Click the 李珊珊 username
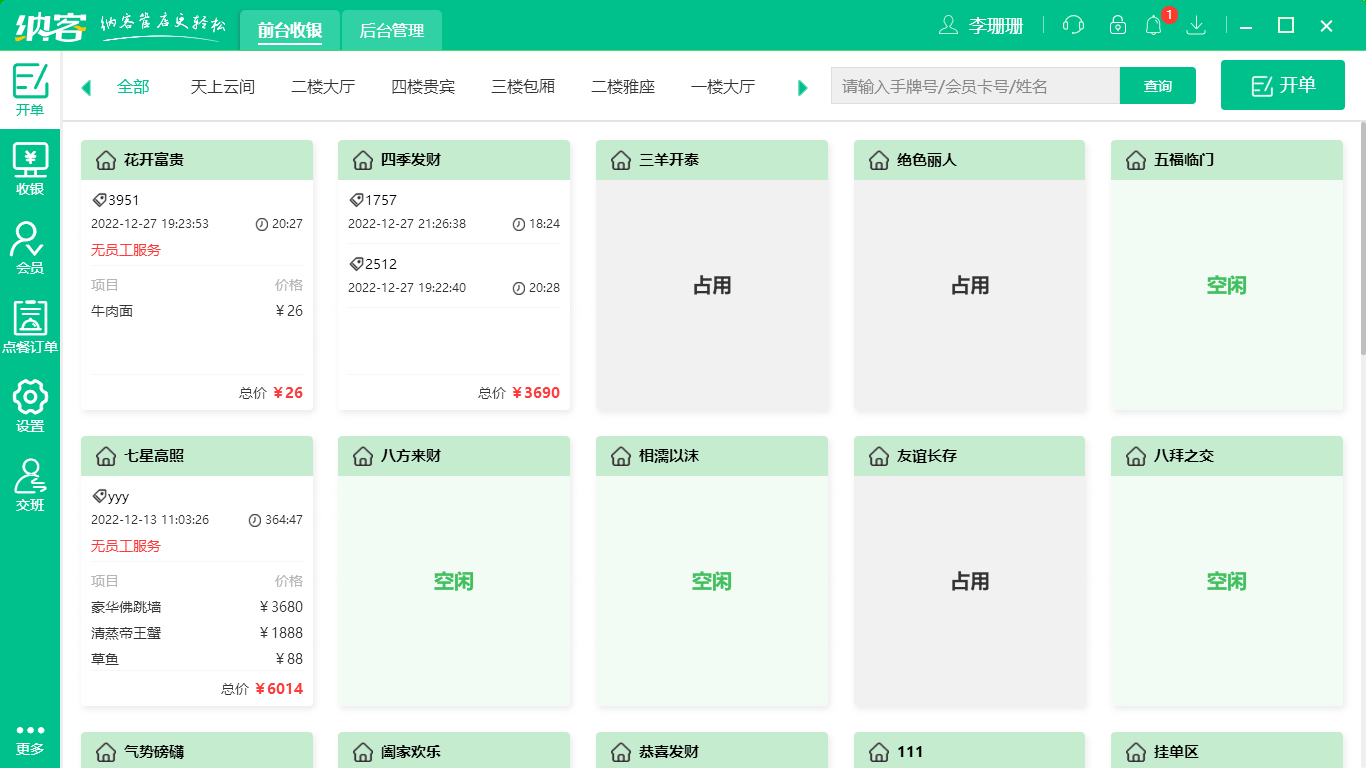Viewport: 1366px width, 768px height. pyautogui.click(x=996, y=26)
